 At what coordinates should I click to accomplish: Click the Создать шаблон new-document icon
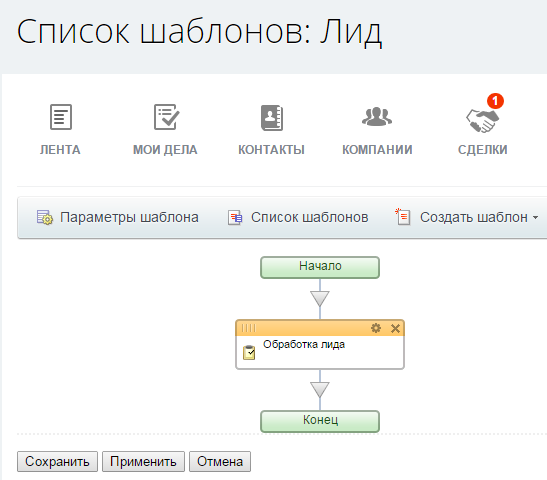(x=403, y=217)
